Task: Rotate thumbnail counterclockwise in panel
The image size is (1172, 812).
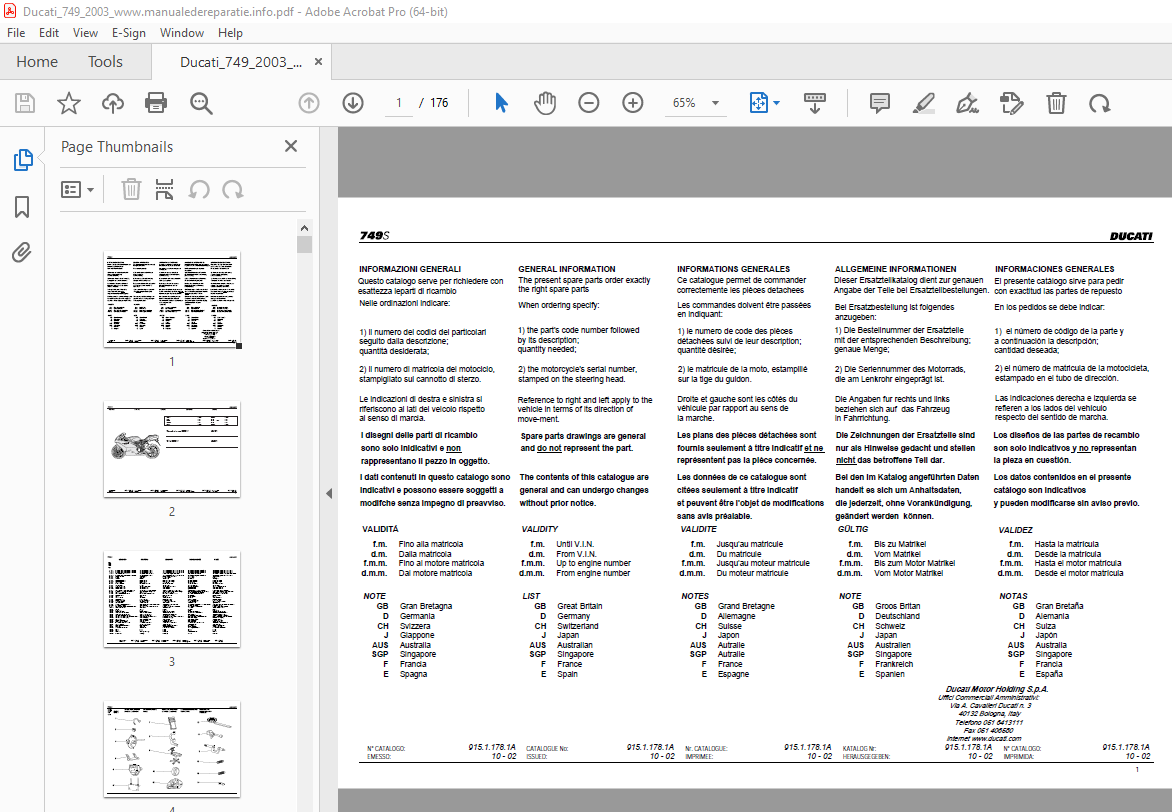Action: (x=199, y=189)
